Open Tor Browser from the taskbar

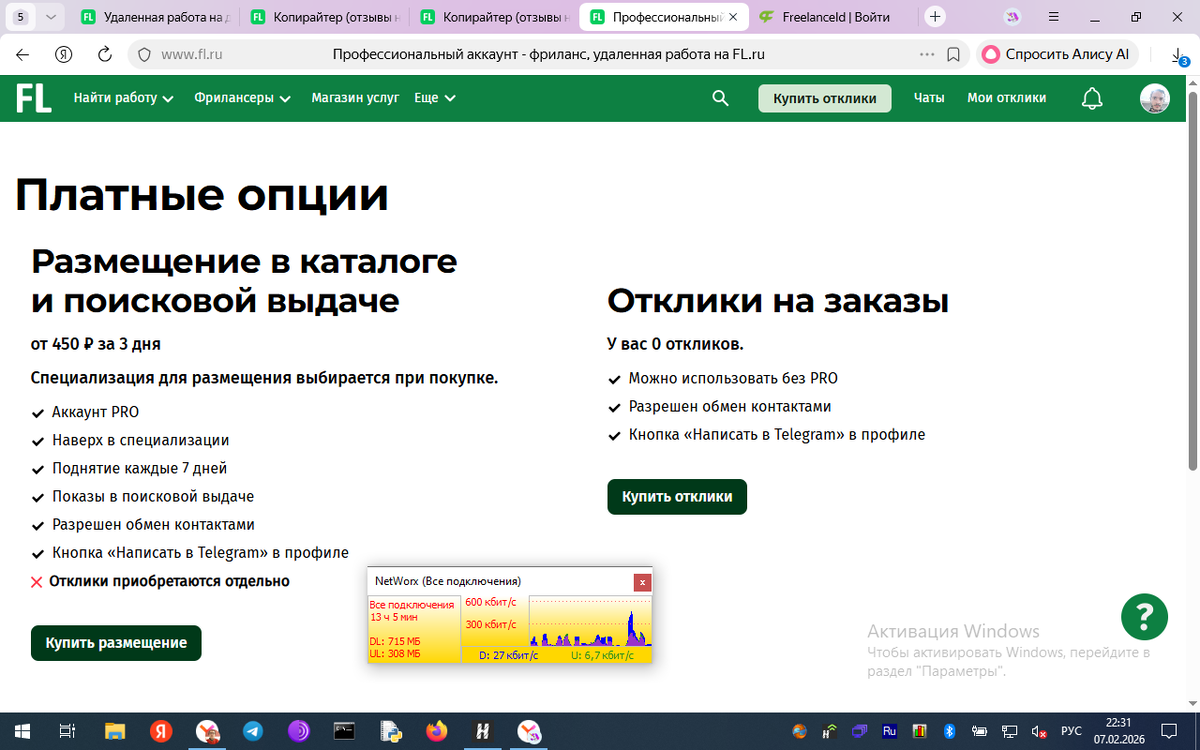(x=299, y=731)
